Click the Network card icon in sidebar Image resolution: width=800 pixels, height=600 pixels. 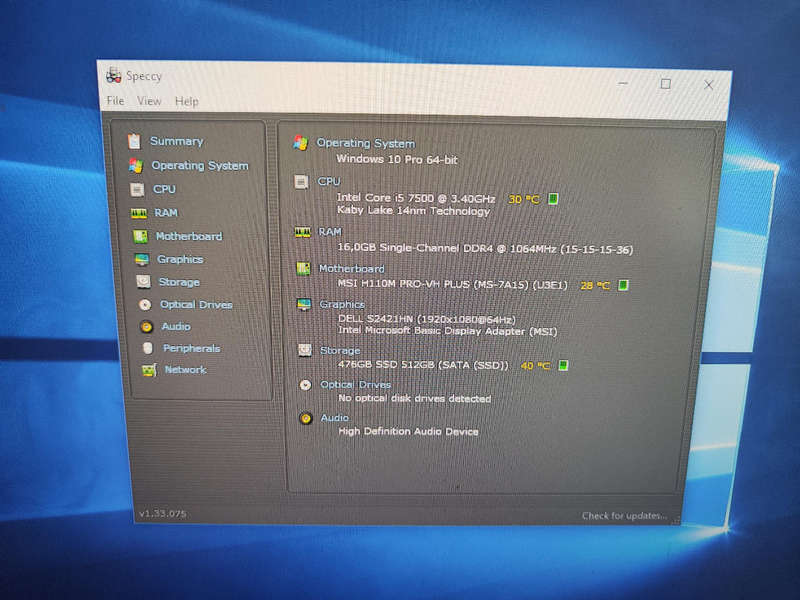(149, 370)
